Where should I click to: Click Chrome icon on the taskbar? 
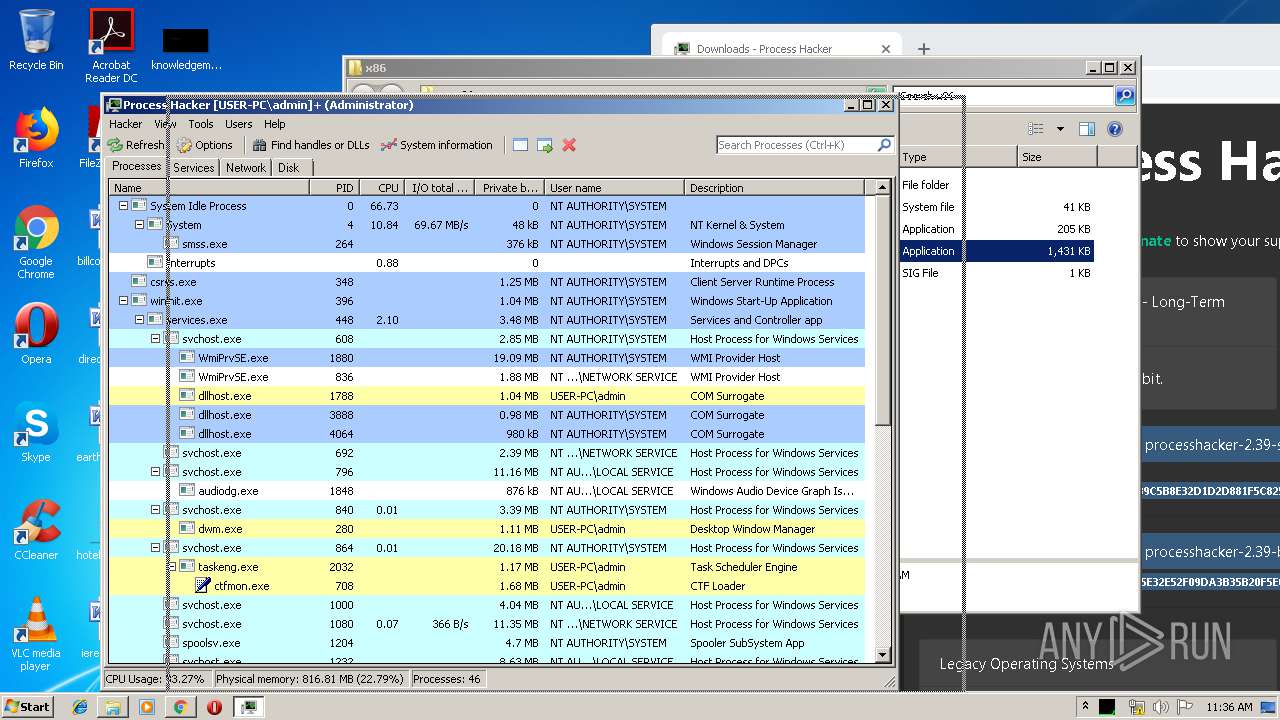[x=180, y=707]
